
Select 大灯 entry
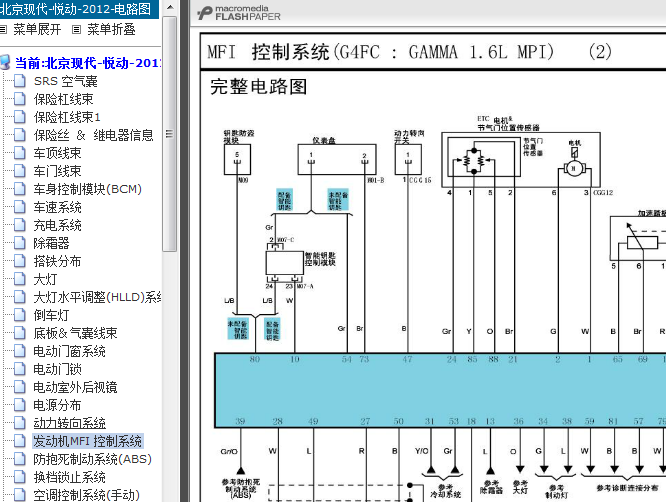coord(45,279)
